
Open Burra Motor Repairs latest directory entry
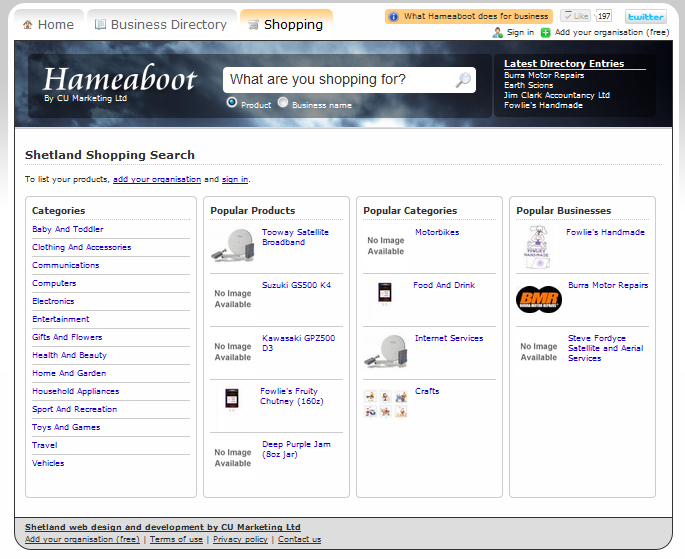[544, 75]
